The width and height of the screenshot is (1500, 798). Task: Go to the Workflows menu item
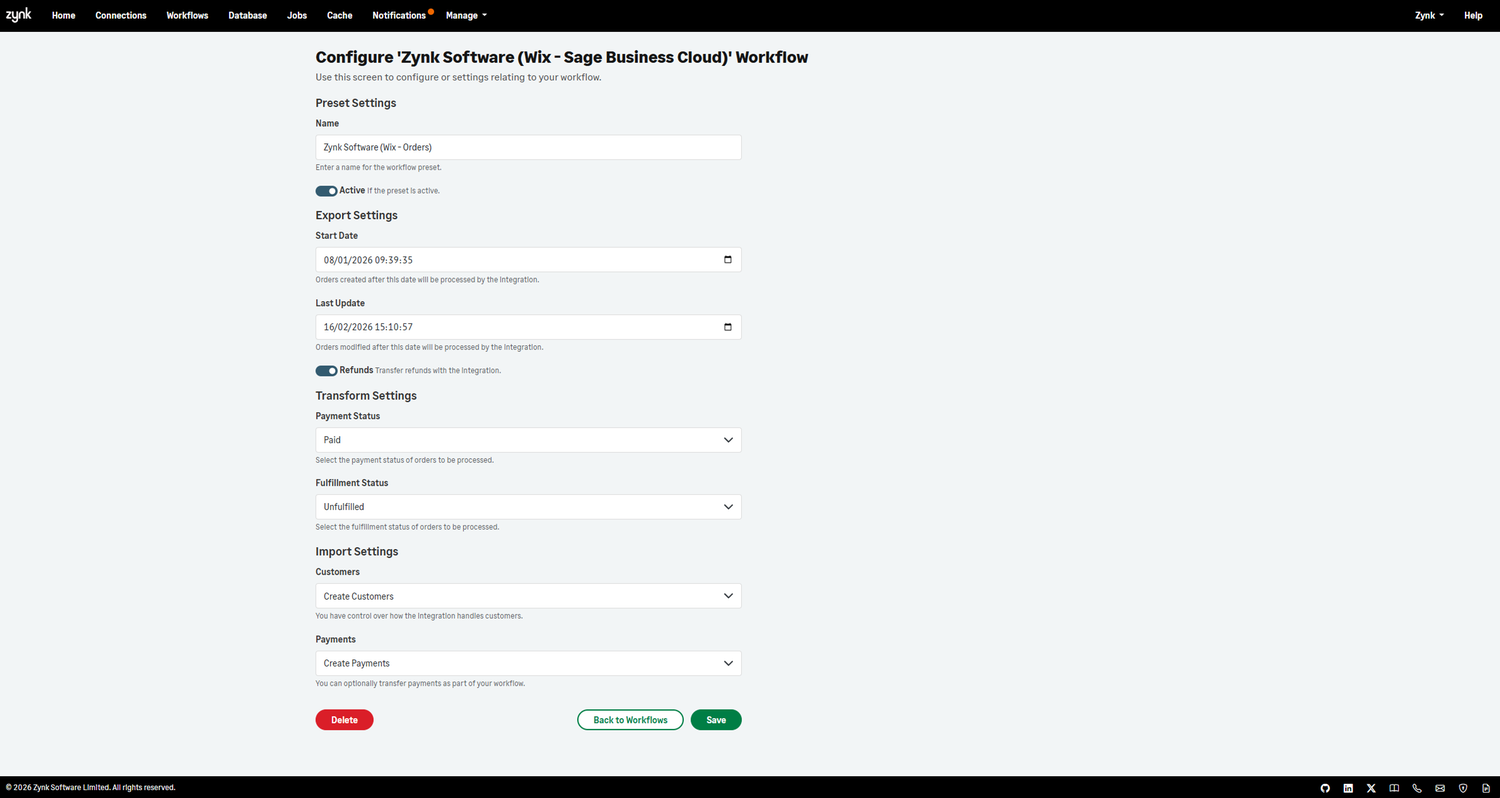(x=187, y=15)
